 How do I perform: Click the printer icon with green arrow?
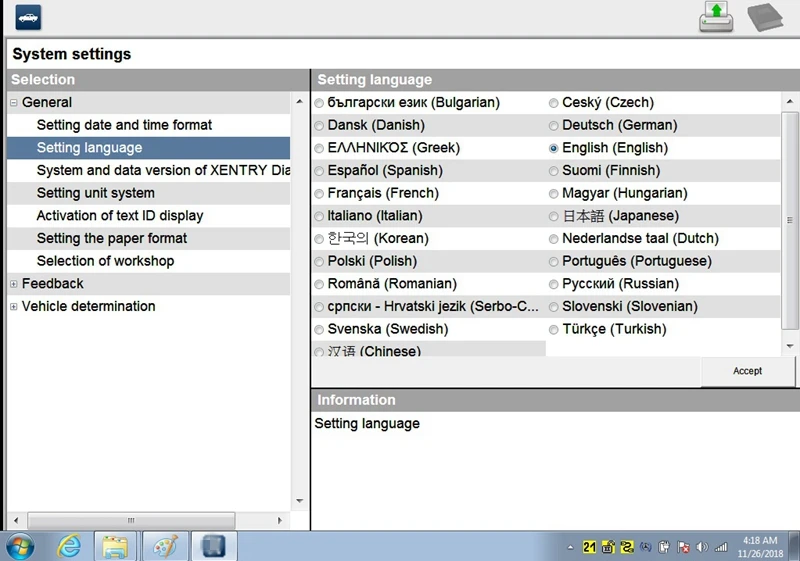pos(716,17)
